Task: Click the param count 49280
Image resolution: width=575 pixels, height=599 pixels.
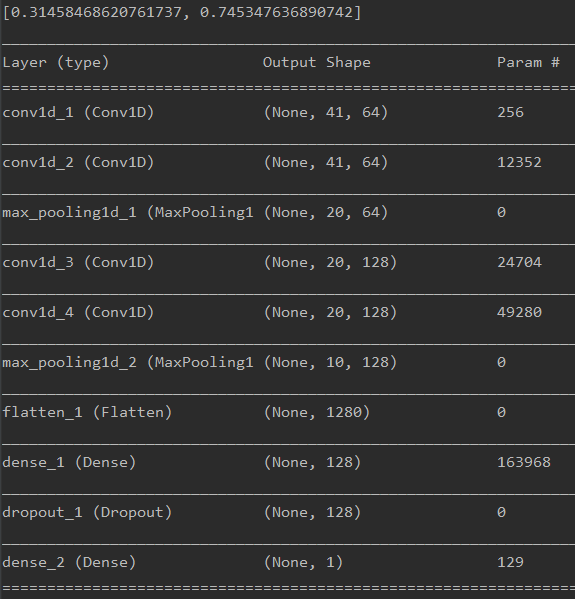Action: coord(519,312)
